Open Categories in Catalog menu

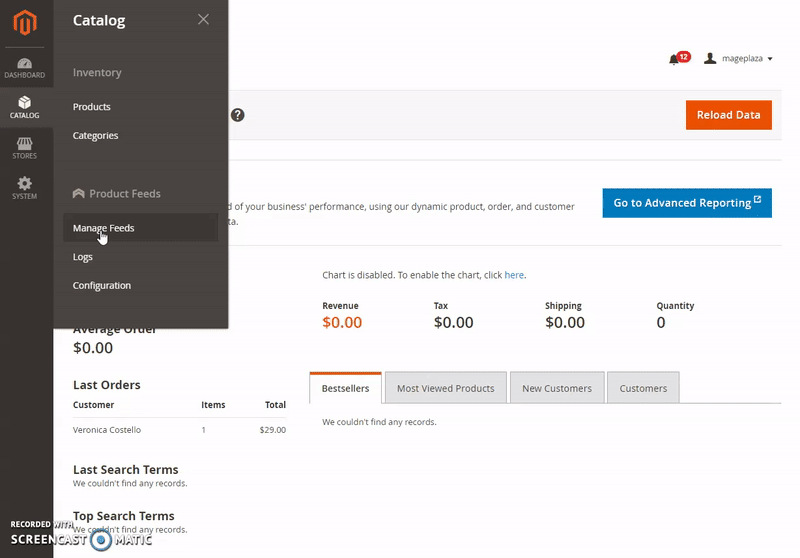click(x=96, y=136)
